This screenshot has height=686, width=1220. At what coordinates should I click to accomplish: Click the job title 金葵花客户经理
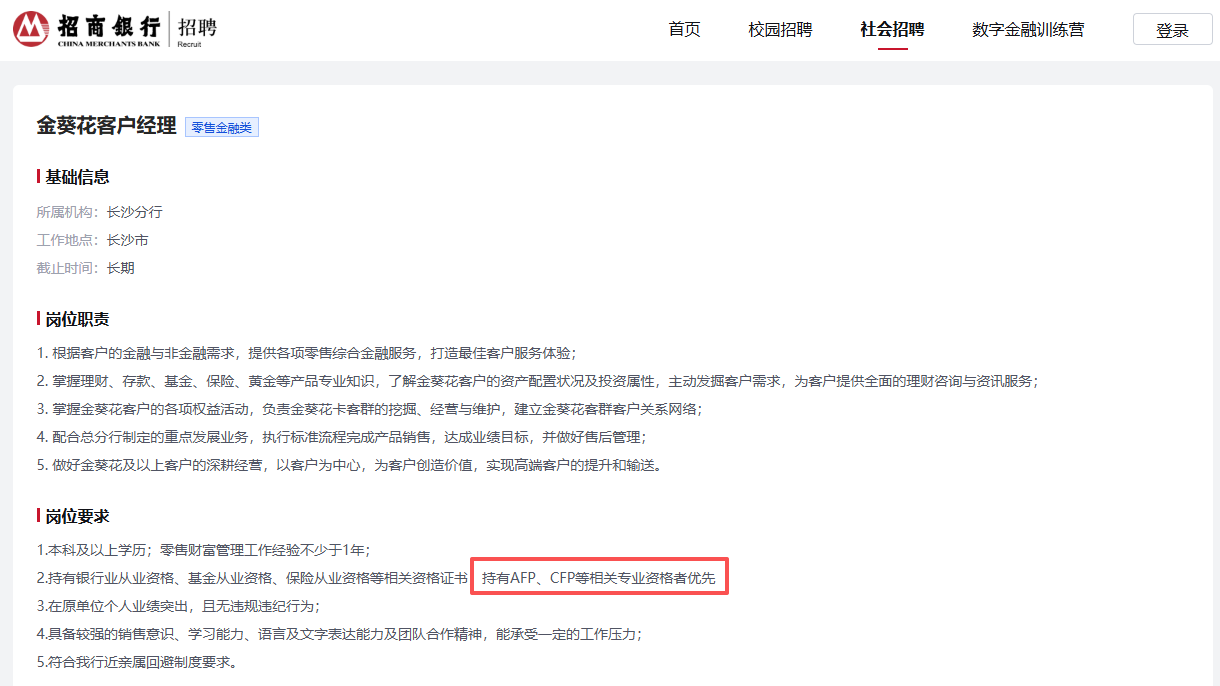pos(106,126)
